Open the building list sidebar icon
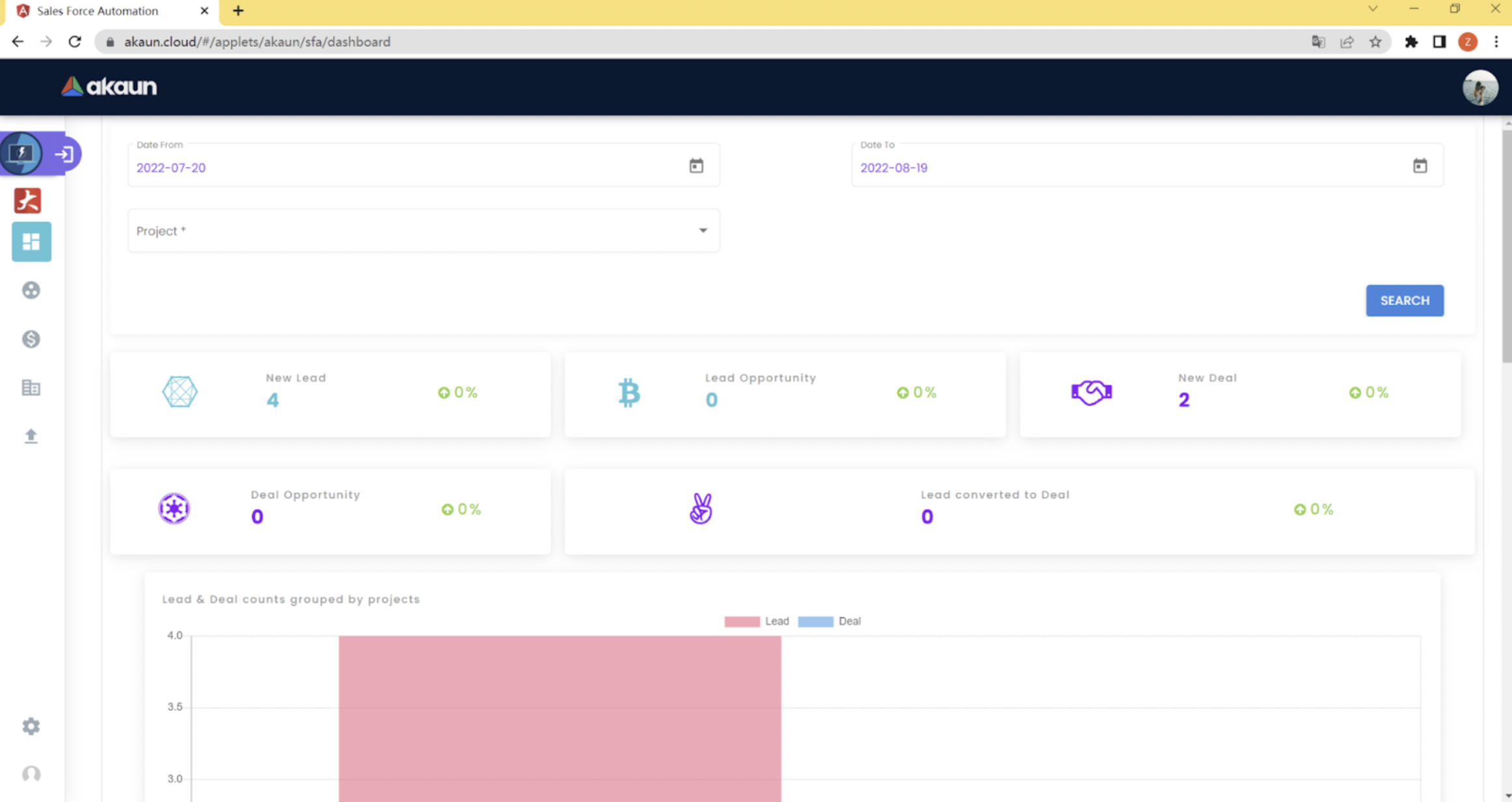 click(x=31, y=388)
